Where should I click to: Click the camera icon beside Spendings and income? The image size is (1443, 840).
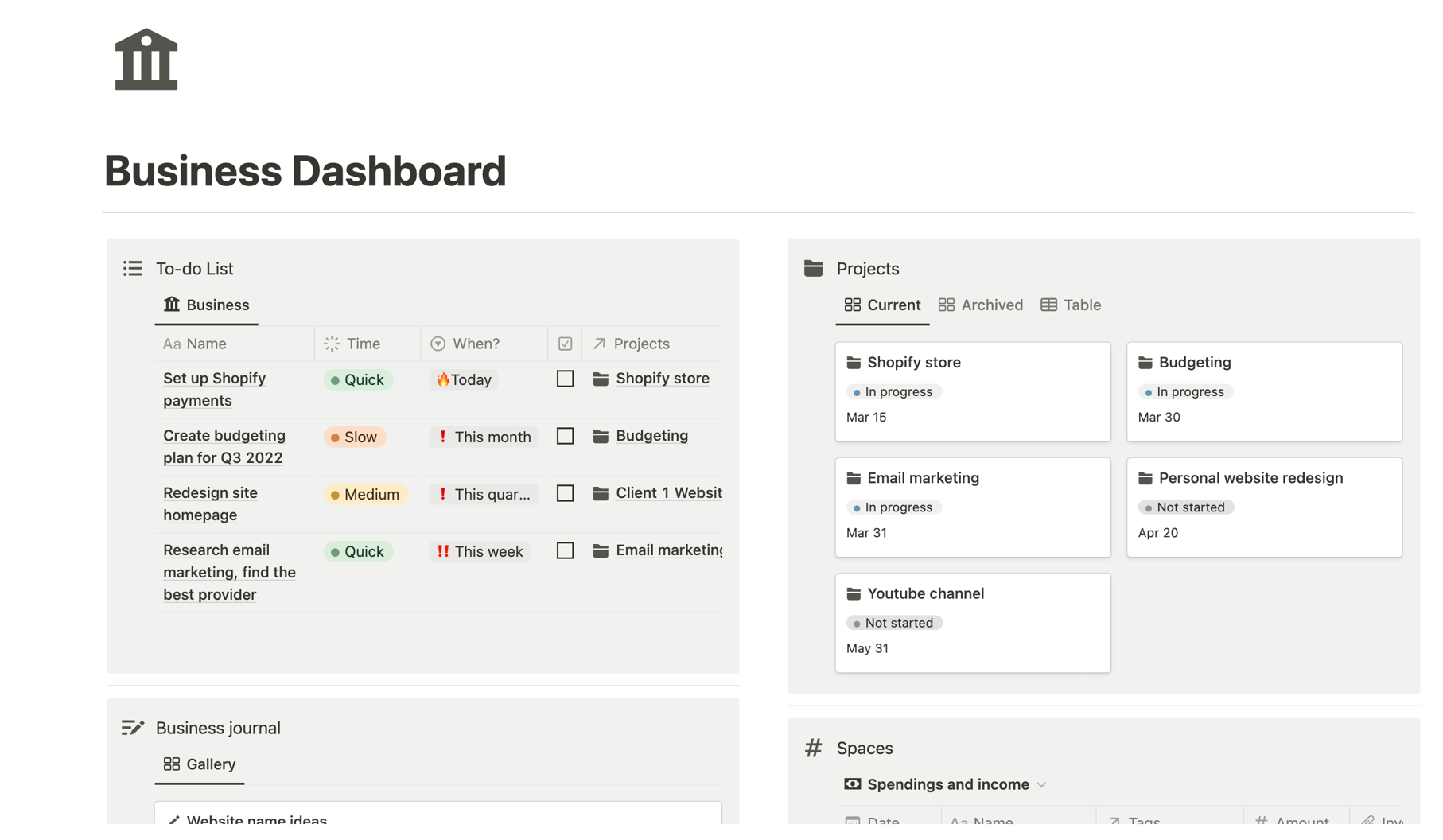click(x=851, y=784)
